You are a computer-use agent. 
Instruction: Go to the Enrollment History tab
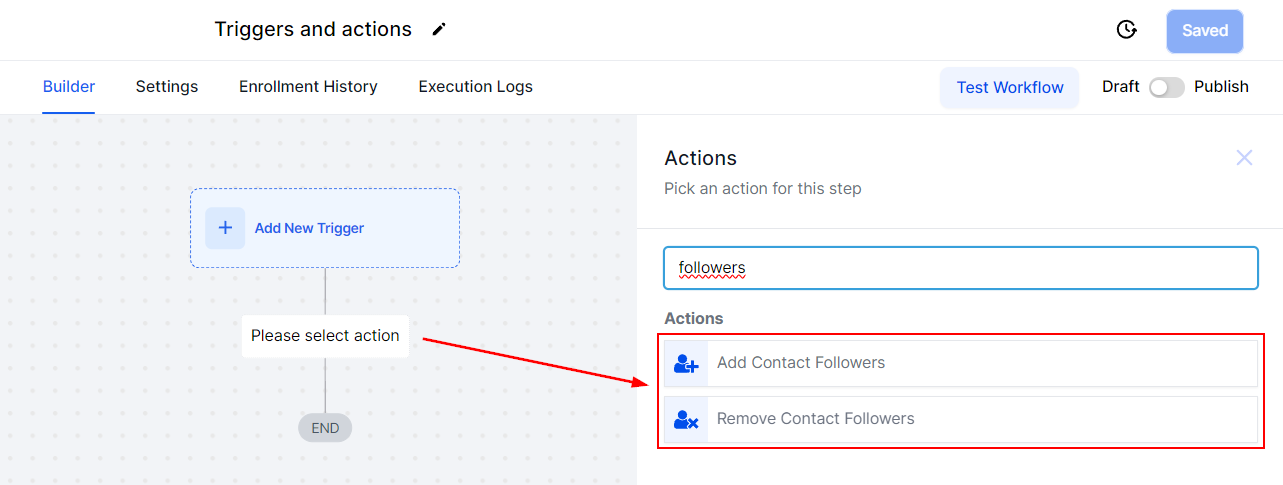(308, 87)
